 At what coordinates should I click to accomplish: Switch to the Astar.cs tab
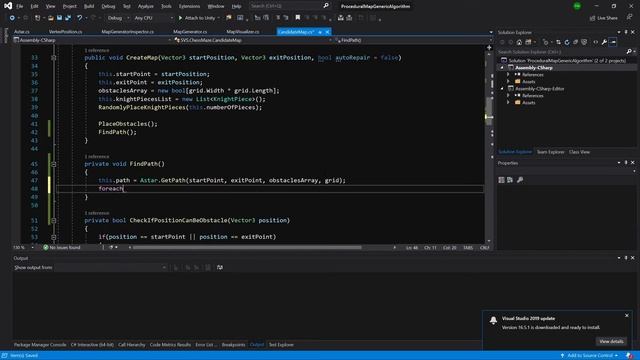click(22, 32)
